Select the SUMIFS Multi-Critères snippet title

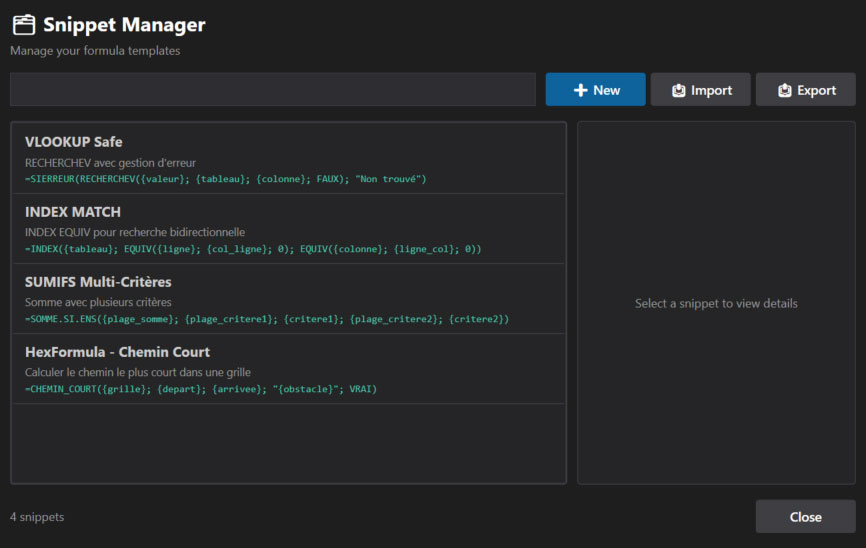tap(98, 282)
